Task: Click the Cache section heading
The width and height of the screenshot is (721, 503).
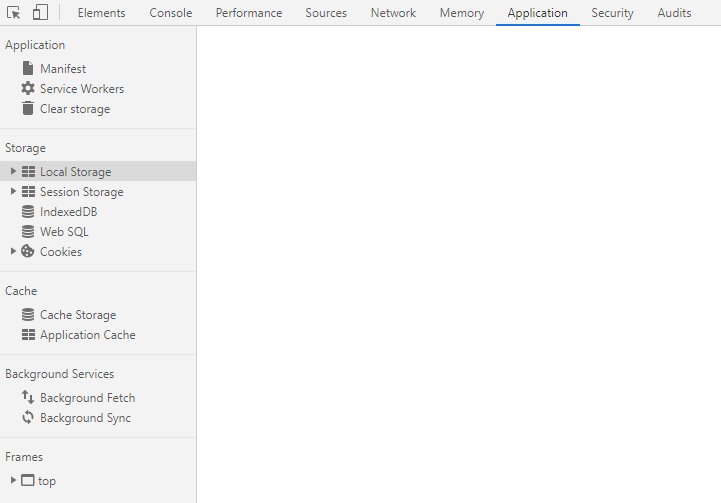Action: tap(21, 291)
